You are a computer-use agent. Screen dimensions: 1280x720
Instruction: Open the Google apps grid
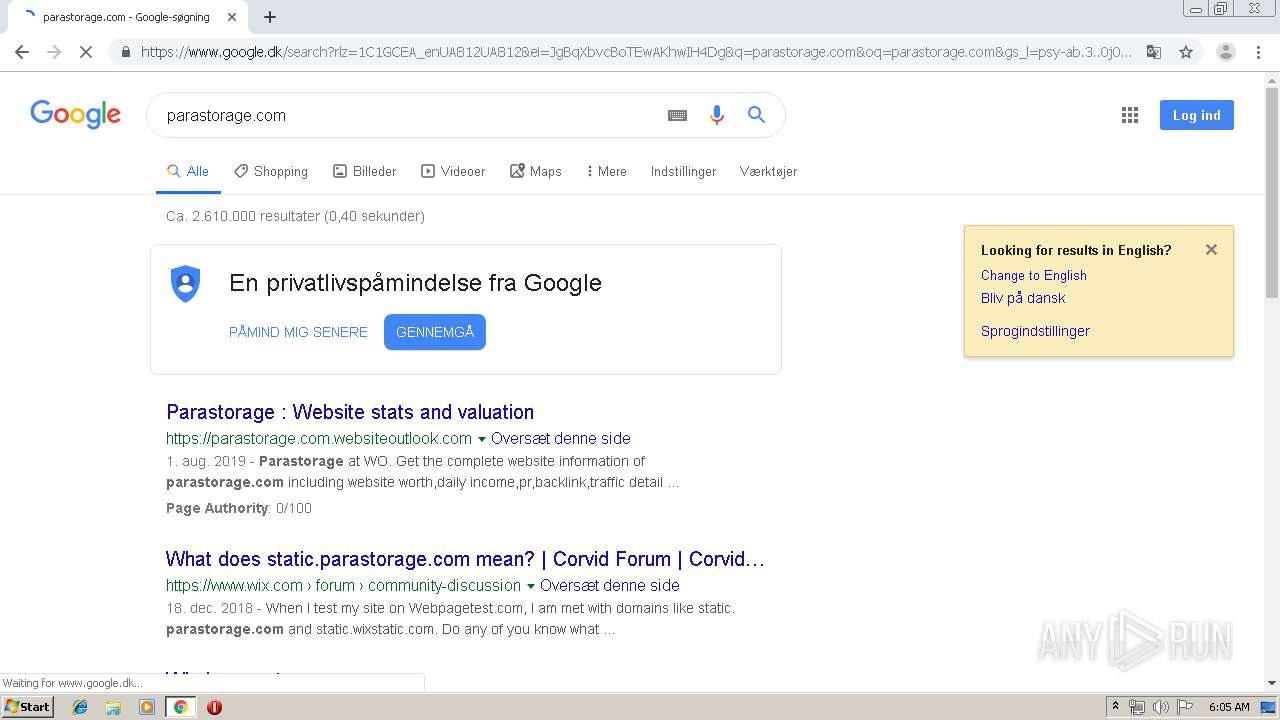[x=1130, y=115]
